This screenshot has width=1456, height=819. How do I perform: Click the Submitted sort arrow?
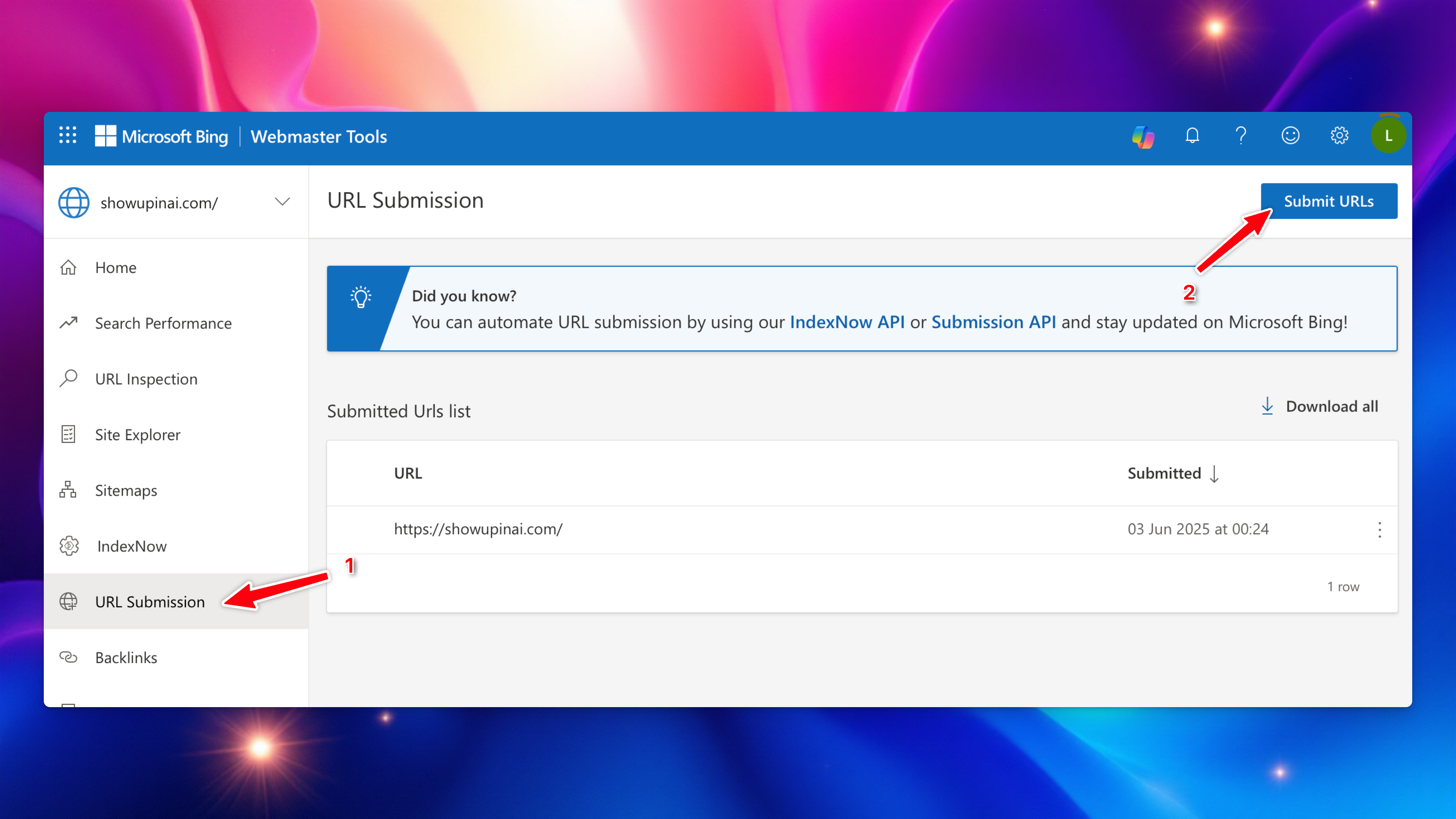click(x=1213, y=474)
